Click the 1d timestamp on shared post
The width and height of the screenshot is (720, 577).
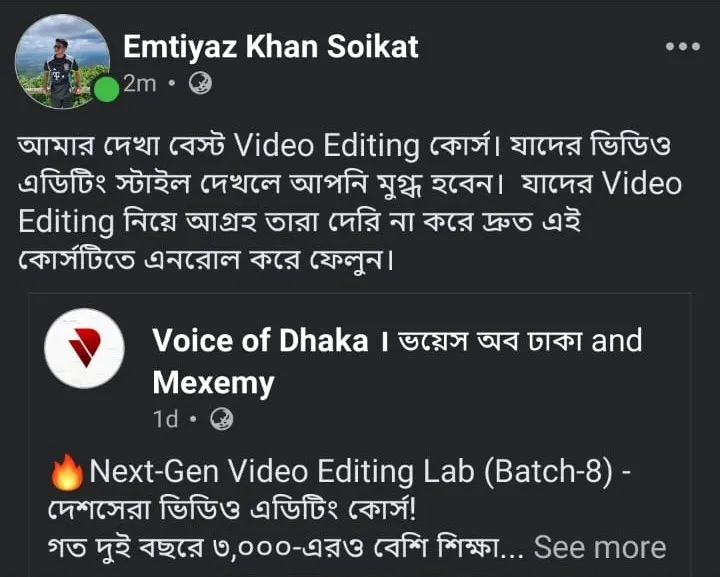[165, 419]
